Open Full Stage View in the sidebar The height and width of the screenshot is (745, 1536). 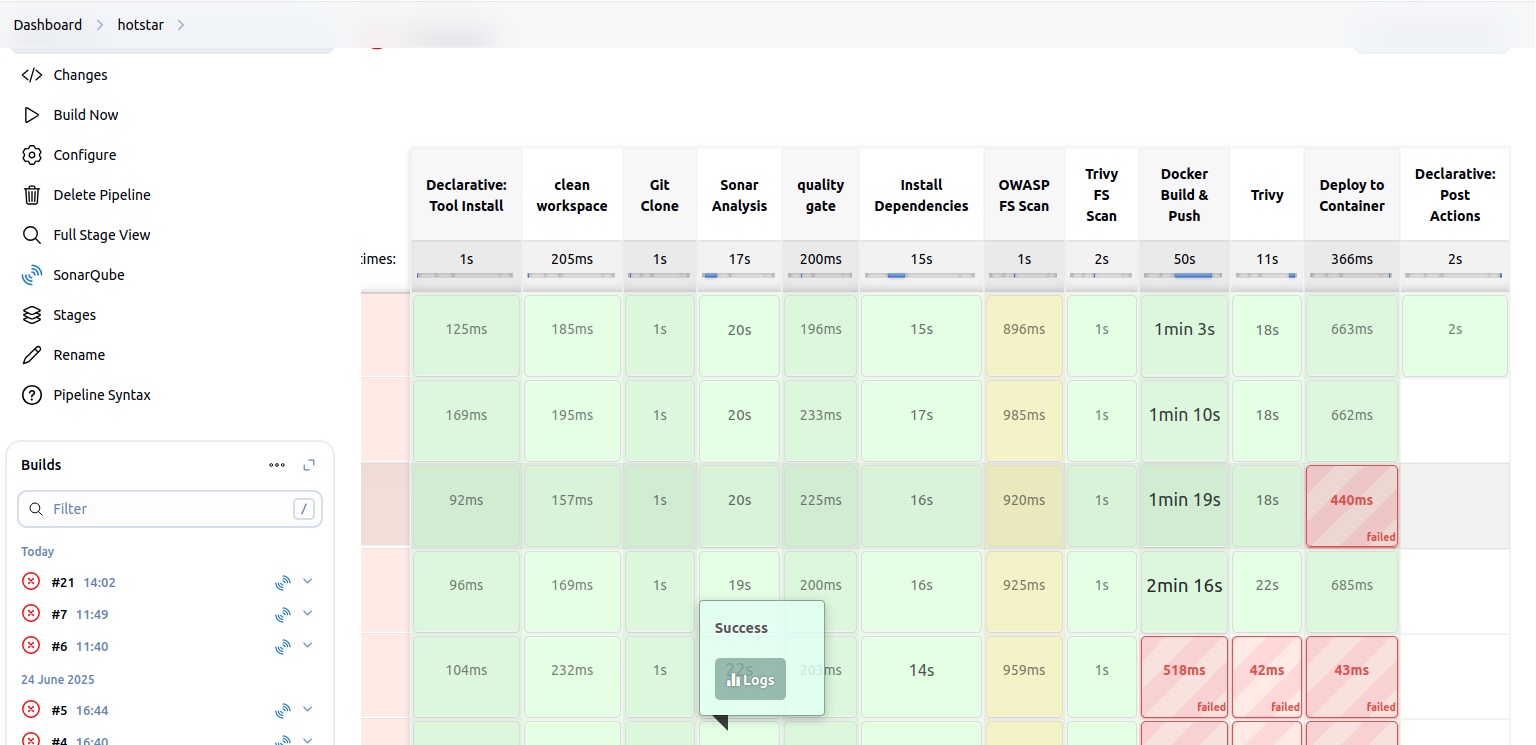point(102,235)
